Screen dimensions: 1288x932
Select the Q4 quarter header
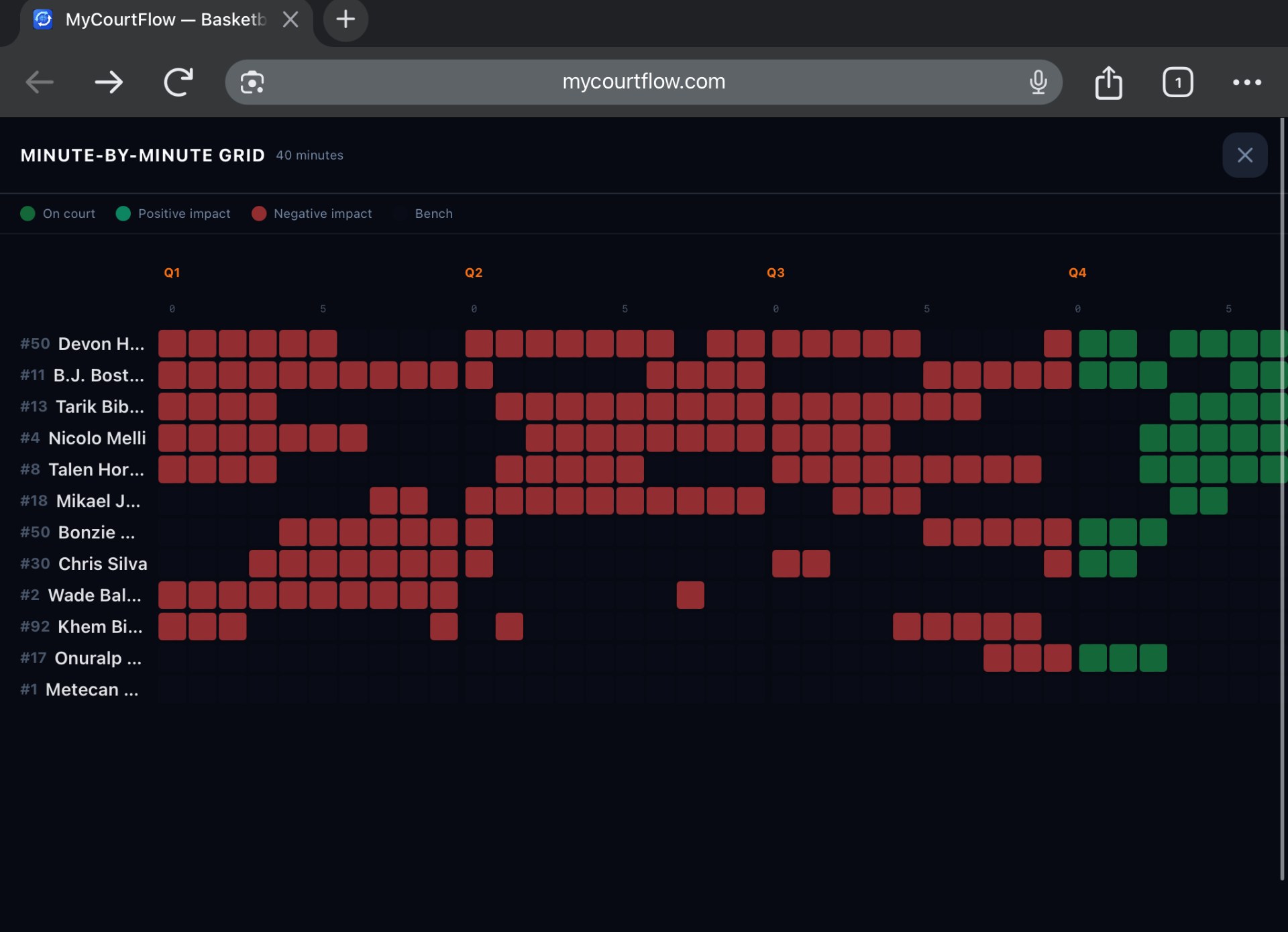click(x=1077, y=273)
